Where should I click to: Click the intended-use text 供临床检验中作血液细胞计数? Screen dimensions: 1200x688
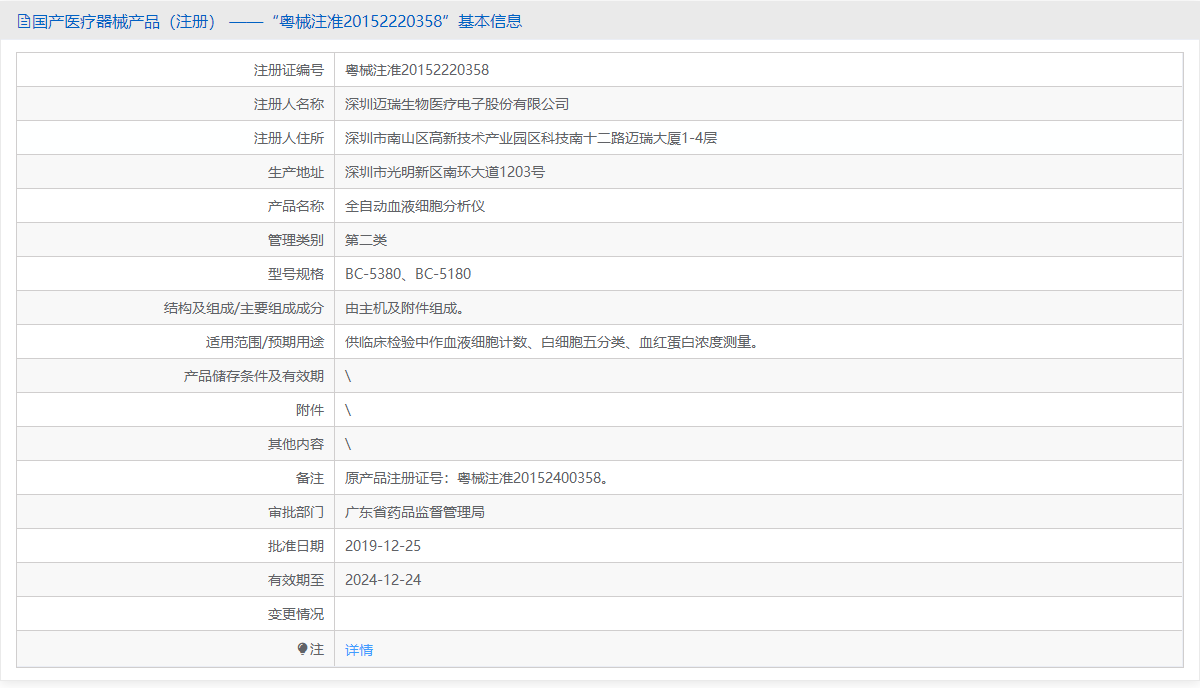point(436,342)
